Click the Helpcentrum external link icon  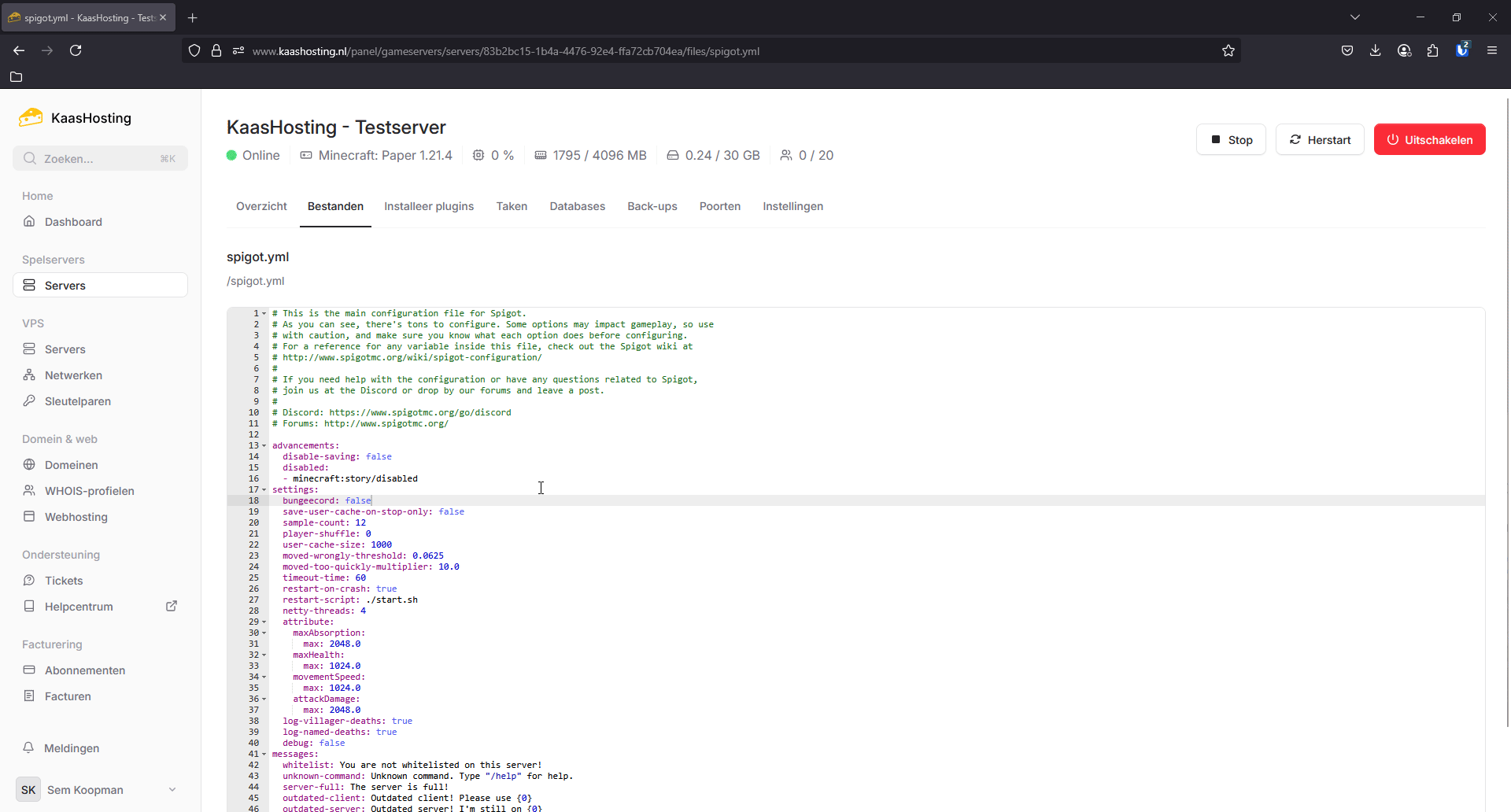click(172, 606)
